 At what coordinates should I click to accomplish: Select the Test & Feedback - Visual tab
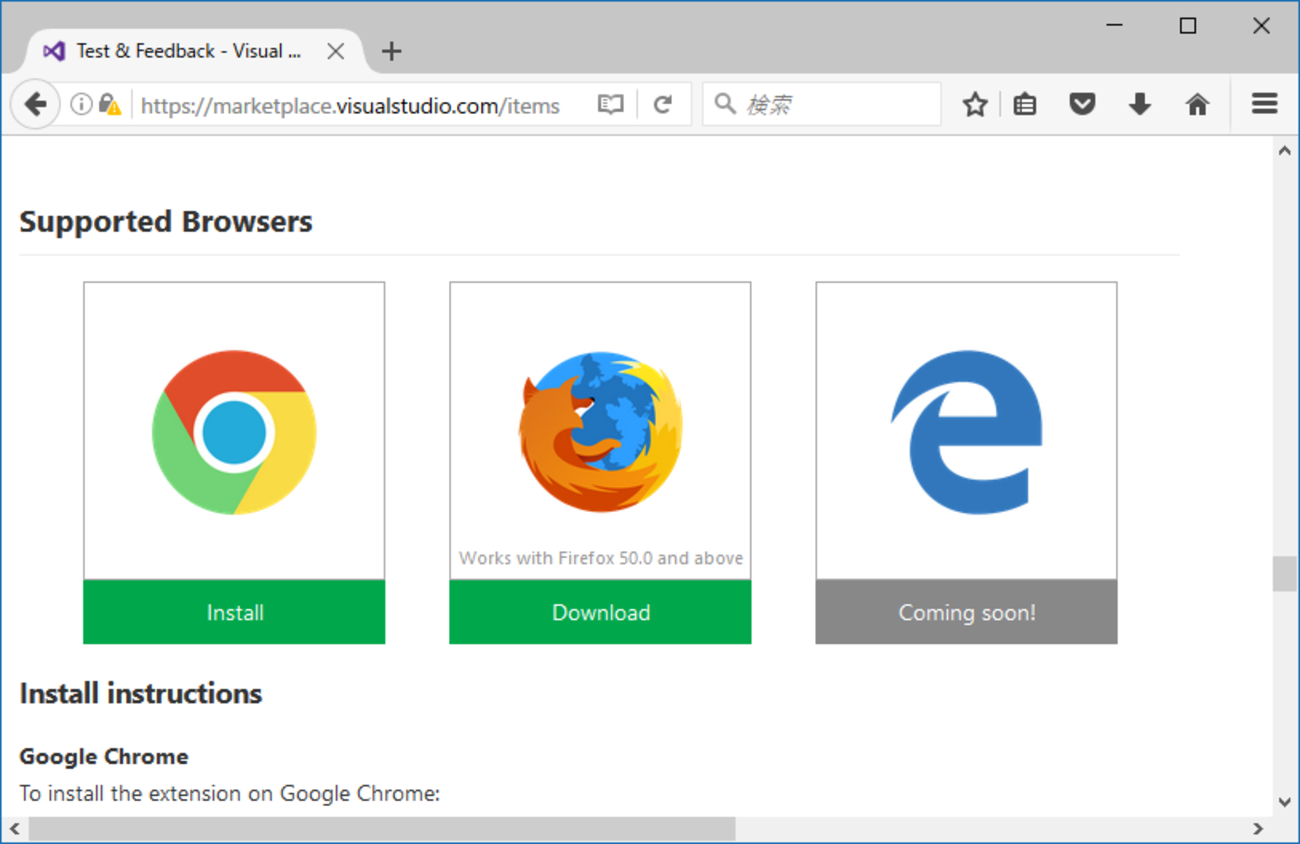[195, 51]
